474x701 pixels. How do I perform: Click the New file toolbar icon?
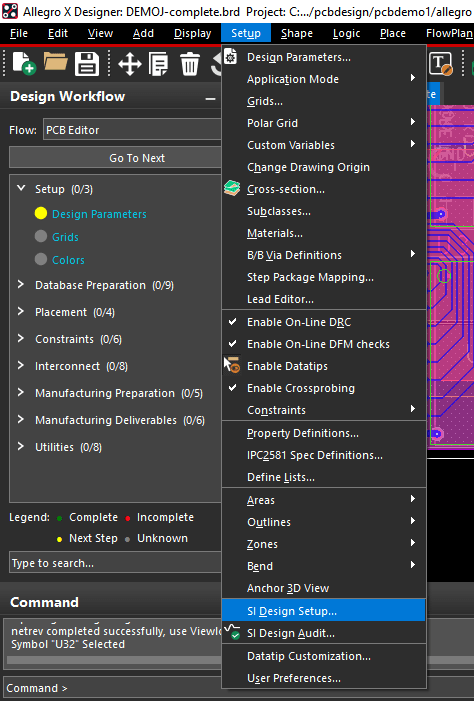(x=24, y=63)
